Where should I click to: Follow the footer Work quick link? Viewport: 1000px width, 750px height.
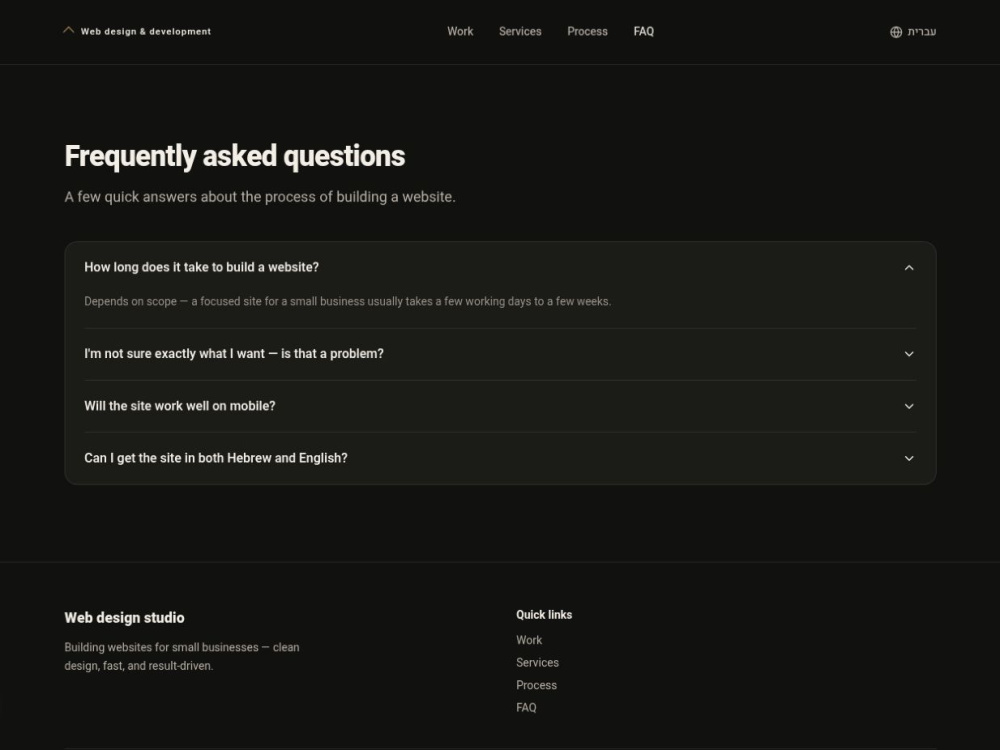point(529,640)
